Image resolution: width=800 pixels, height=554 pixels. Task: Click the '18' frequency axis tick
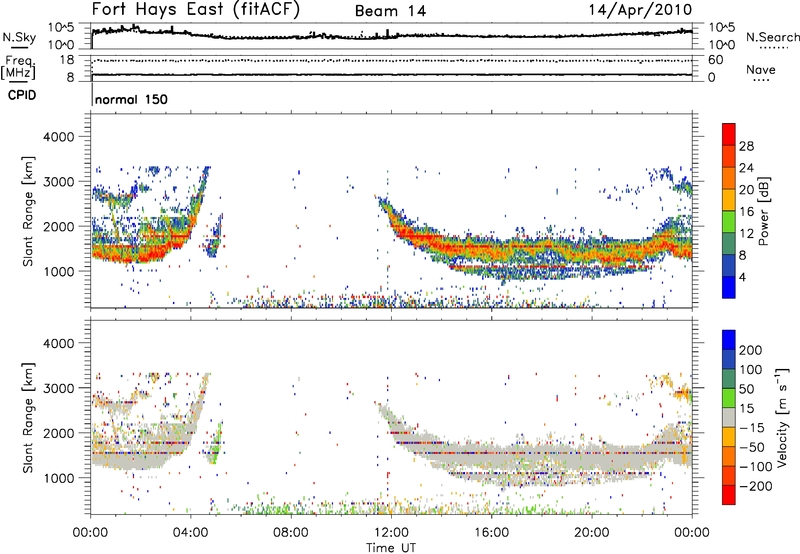(x=66, y=60)
